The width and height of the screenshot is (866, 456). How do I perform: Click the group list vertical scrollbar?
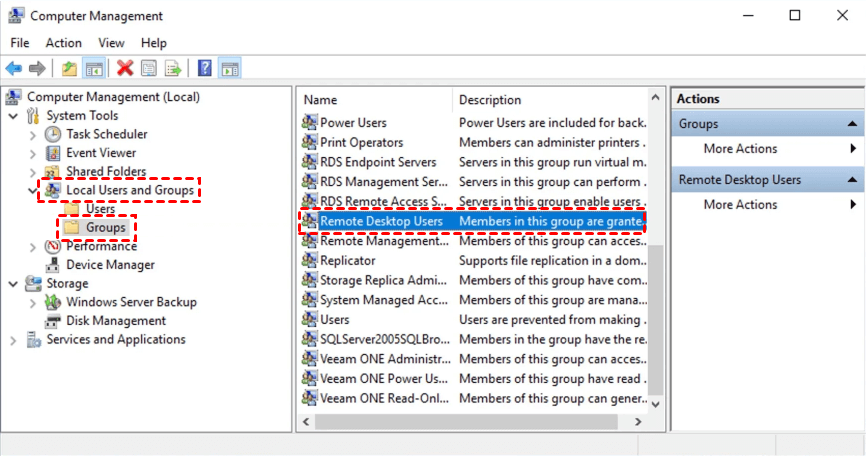coord(656,300)
